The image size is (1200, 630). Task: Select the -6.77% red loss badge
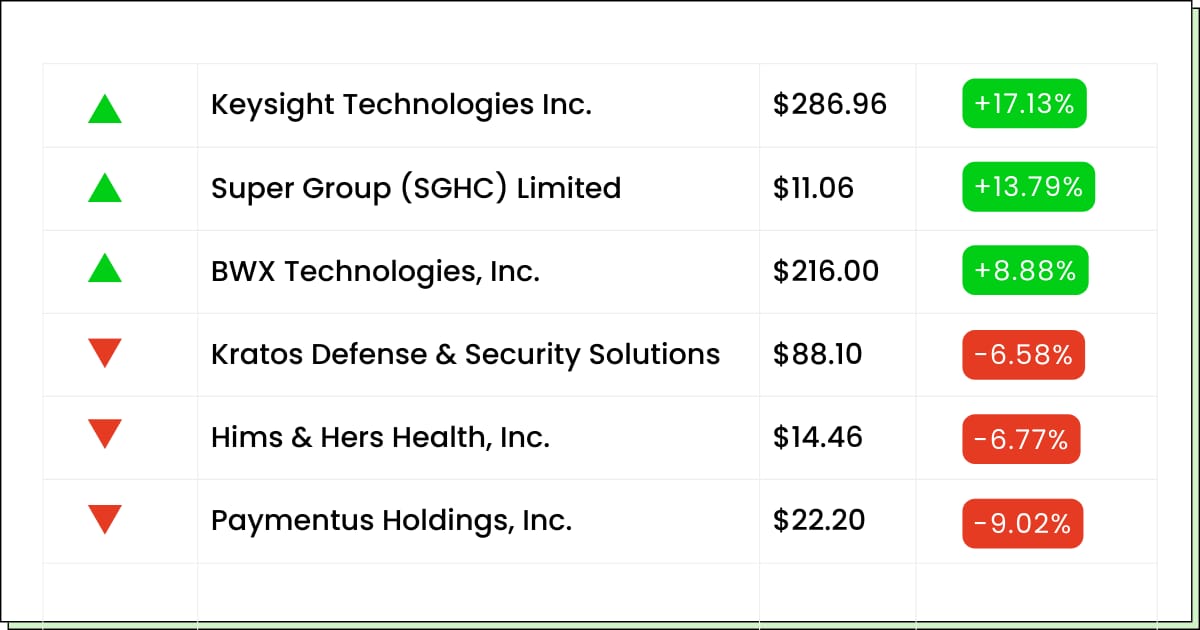(x=1021, y=439)
